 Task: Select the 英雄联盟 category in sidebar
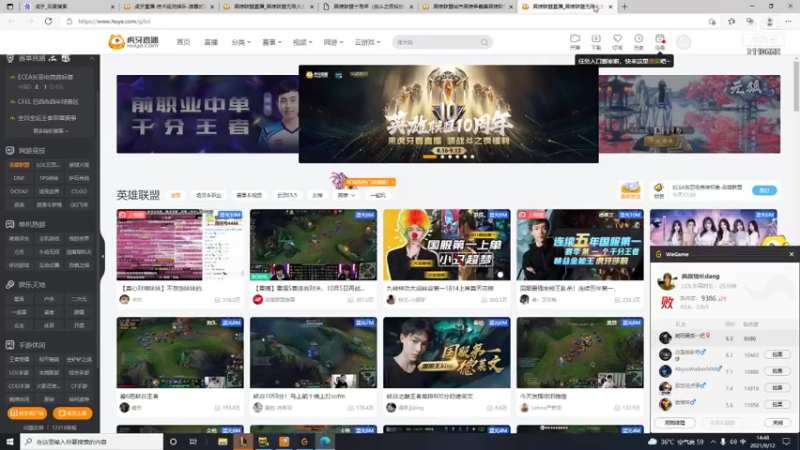point(19,165)
